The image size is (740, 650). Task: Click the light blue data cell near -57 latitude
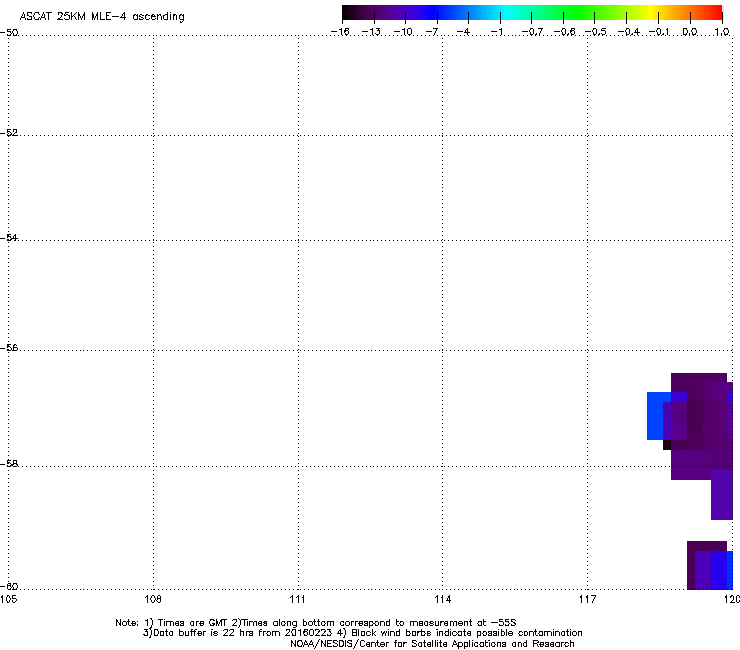[655, 416]
